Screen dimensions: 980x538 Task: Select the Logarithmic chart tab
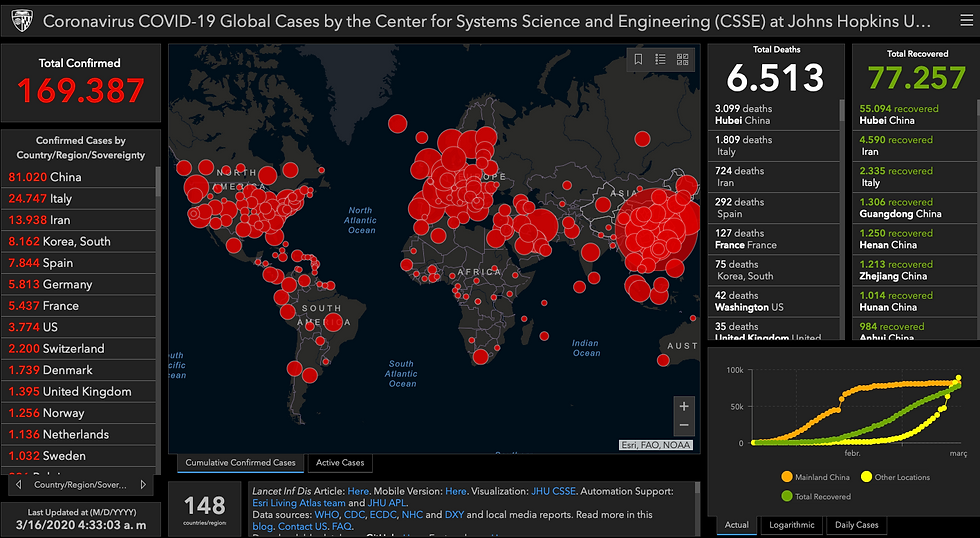pyautogui.click(x=791, y=525)
